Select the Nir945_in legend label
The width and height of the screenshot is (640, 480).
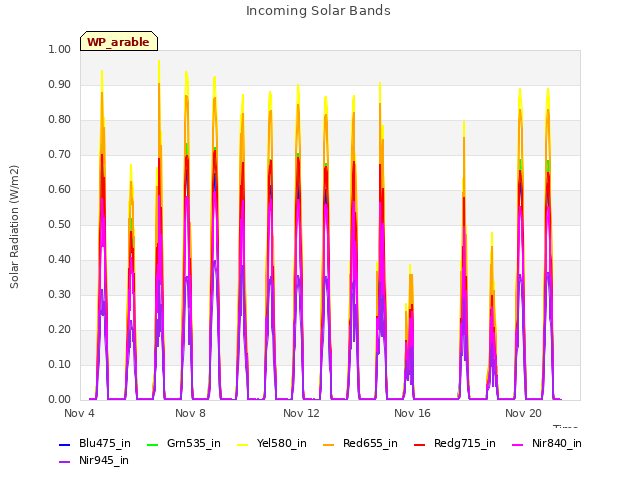coord(104,460)
